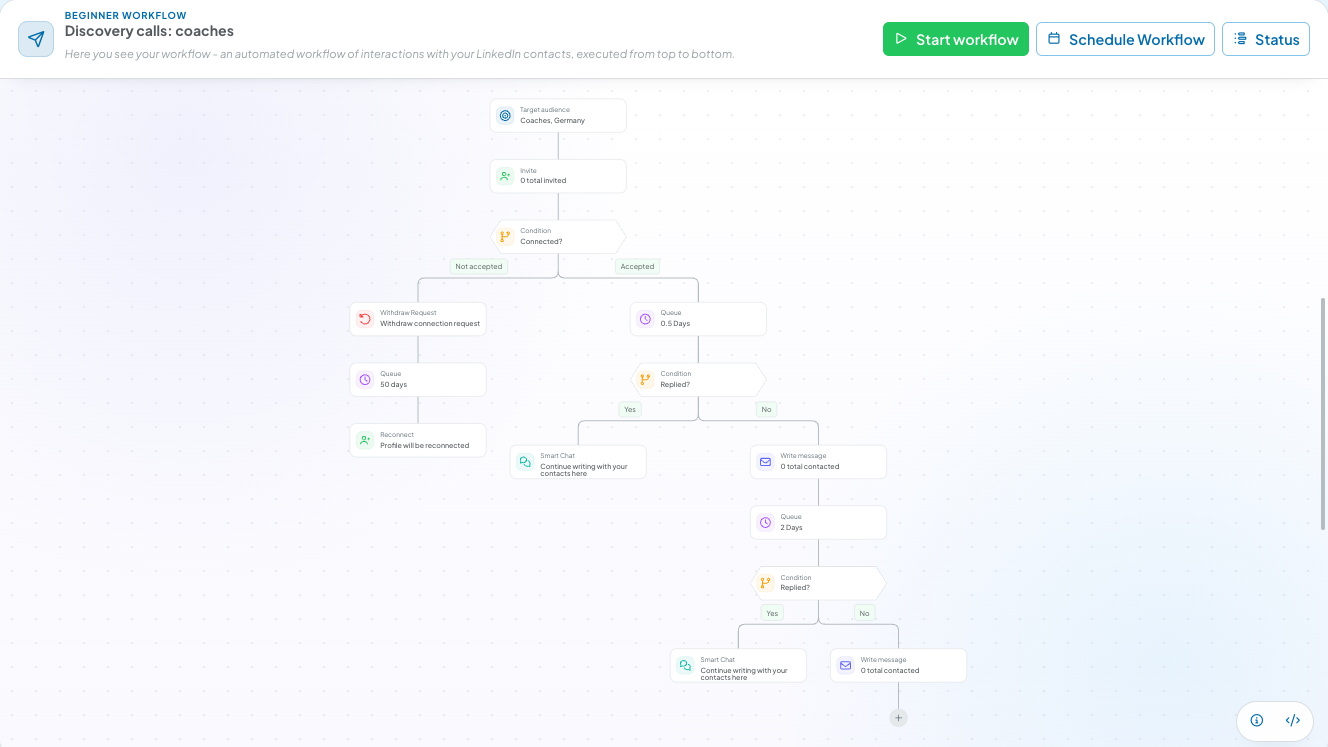Click the envelope icon of the bottom Write message node

pos(845,666)
